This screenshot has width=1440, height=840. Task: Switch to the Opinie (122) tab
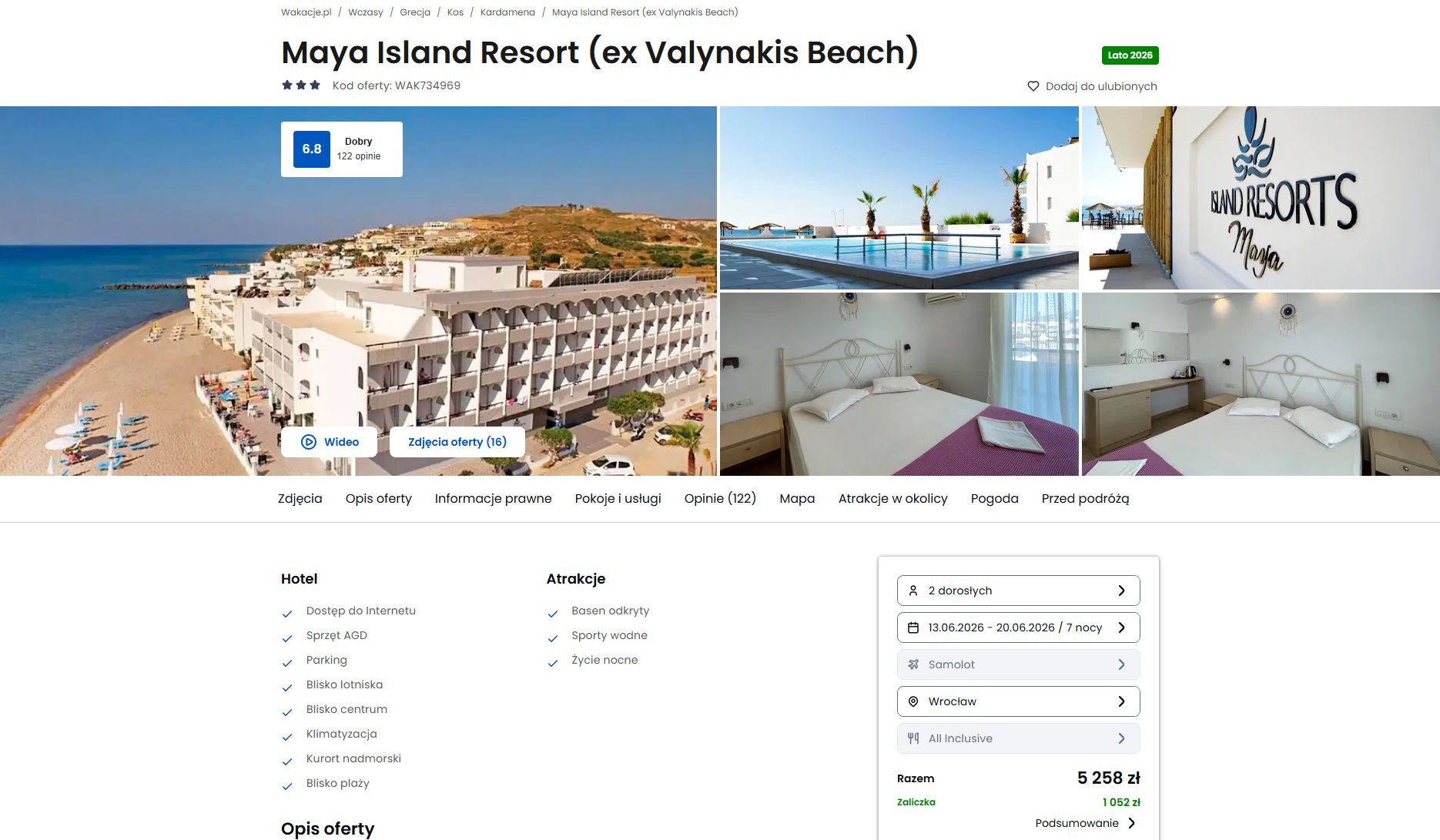pos(720,499)
